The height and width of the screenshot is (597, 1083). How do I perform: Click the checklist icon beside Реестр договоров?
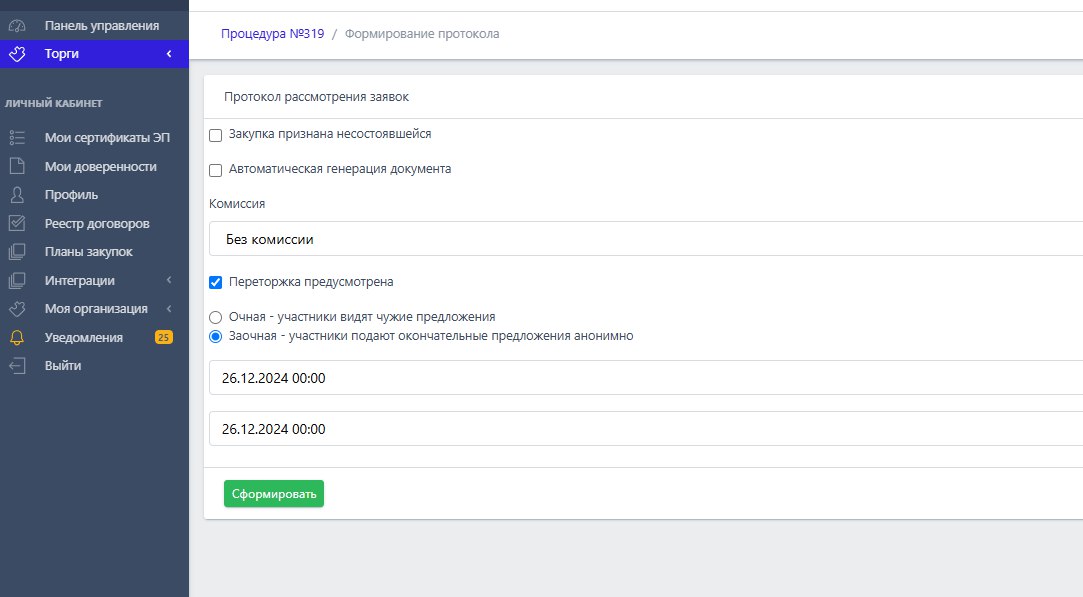click(16, 223)
